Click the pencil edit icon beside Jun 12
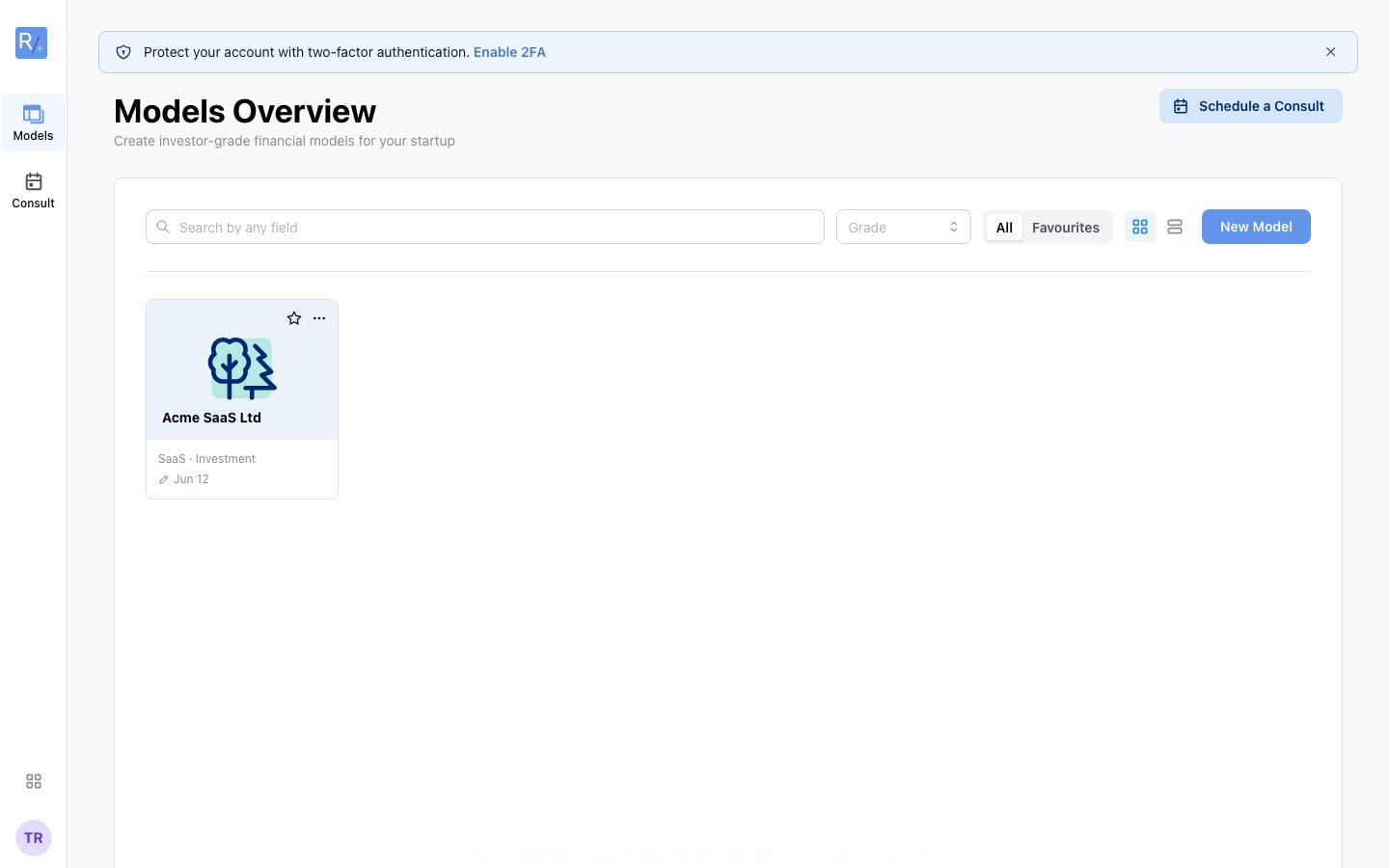The height and width of the screenshot is (868, 1389). pos(164,479)
